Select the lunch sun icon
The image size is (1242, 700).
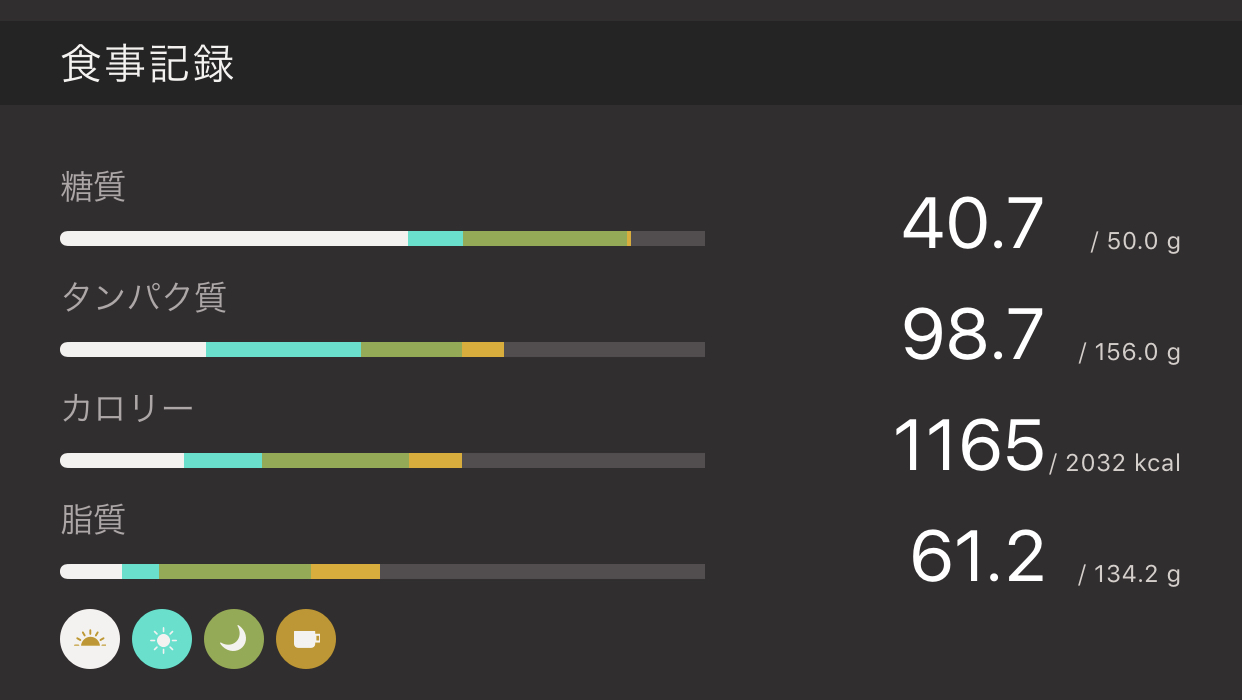coord(162,639)
